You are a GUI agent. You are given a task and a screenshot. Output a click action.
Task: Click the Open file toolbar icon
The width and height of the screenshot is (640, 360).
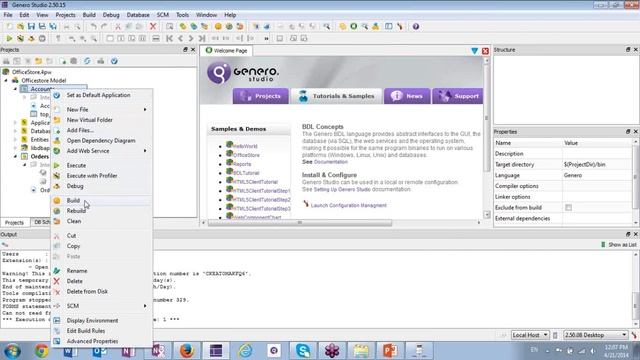pos(20,27)
